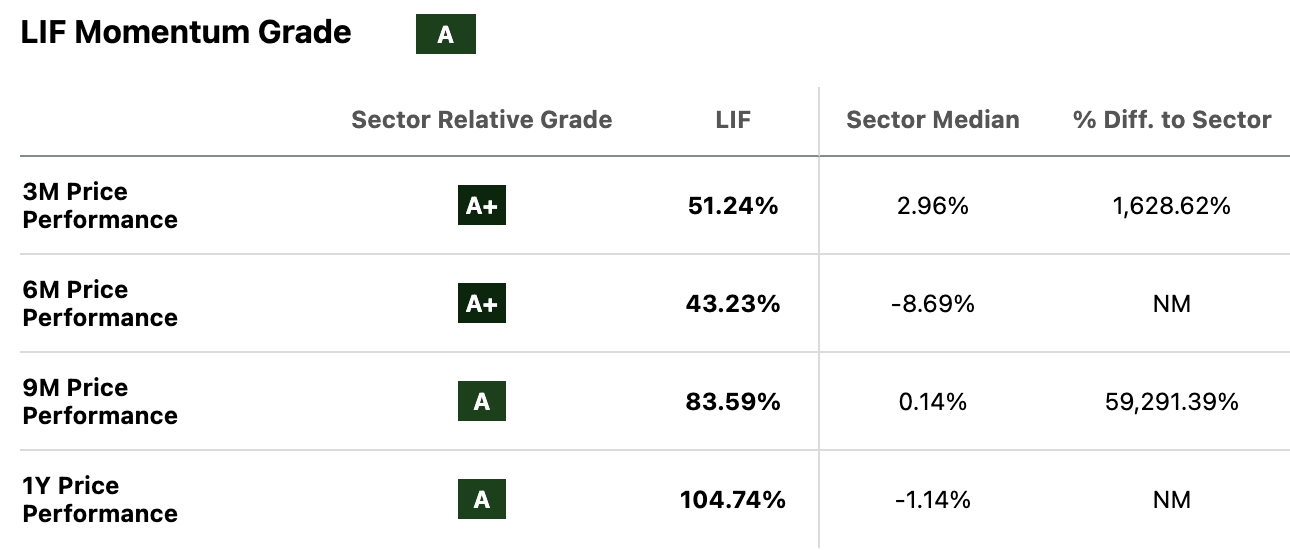Click the Sector Median column header
The height and width of the screenshot is (550, 1290).
[x=932, y=120]
